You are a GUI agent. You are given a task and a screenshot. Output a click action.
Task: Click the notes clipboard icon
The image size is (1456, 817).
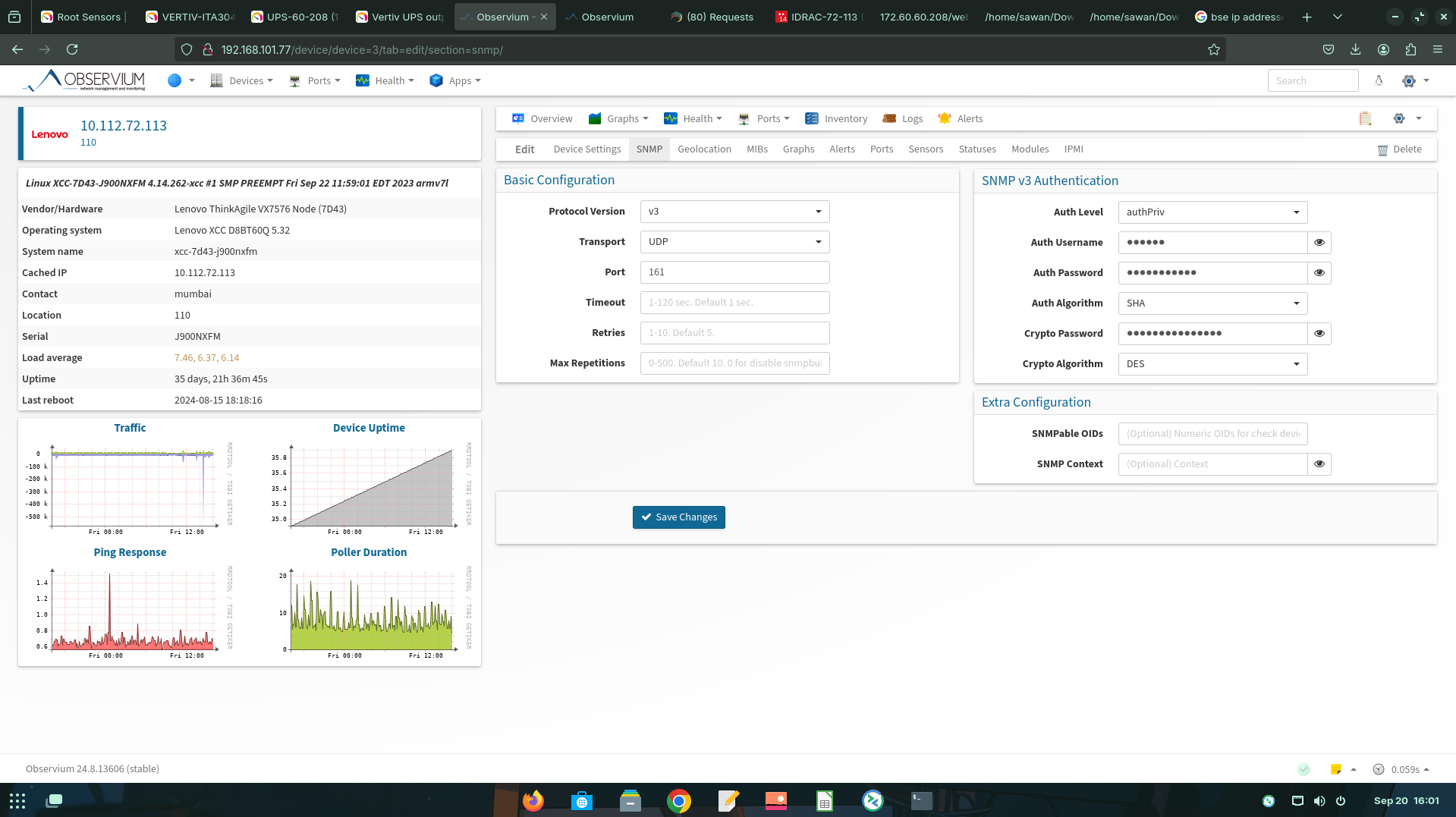click(1365, 118)
